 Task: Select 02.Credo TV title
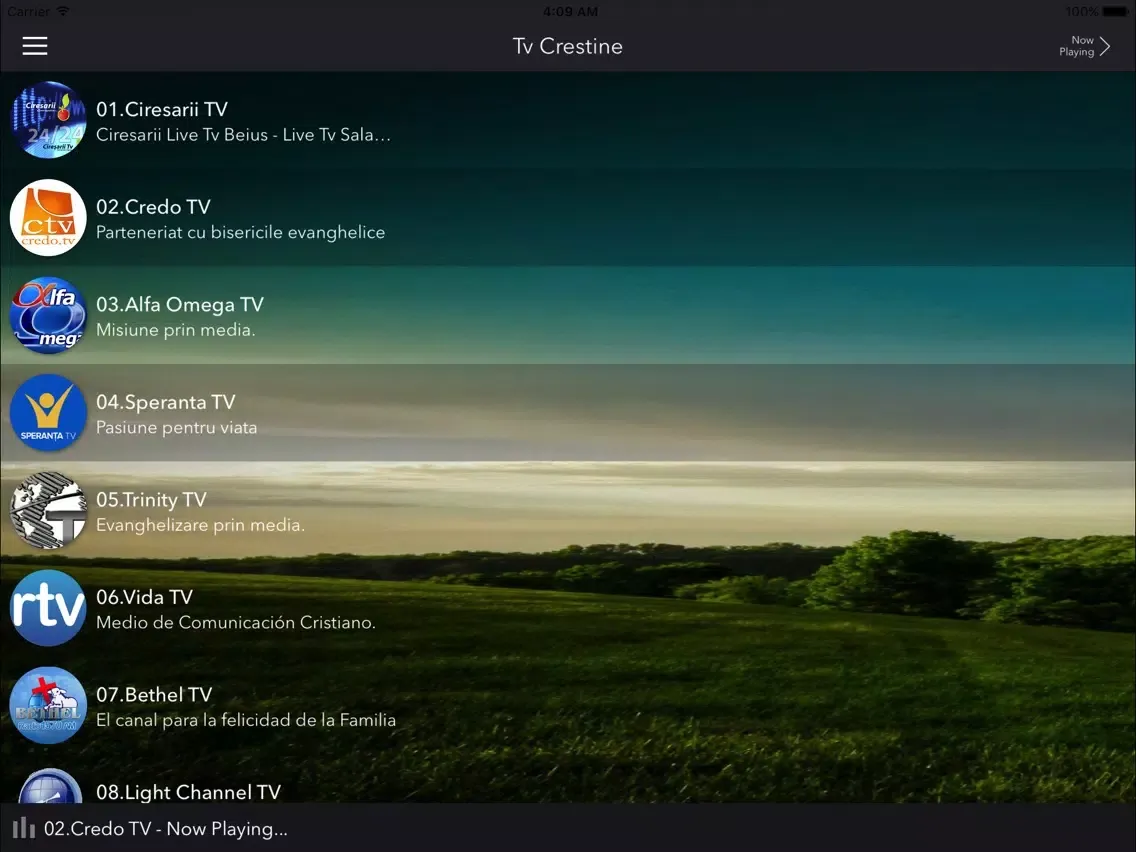pyautogui.click(x=153, y=207)
